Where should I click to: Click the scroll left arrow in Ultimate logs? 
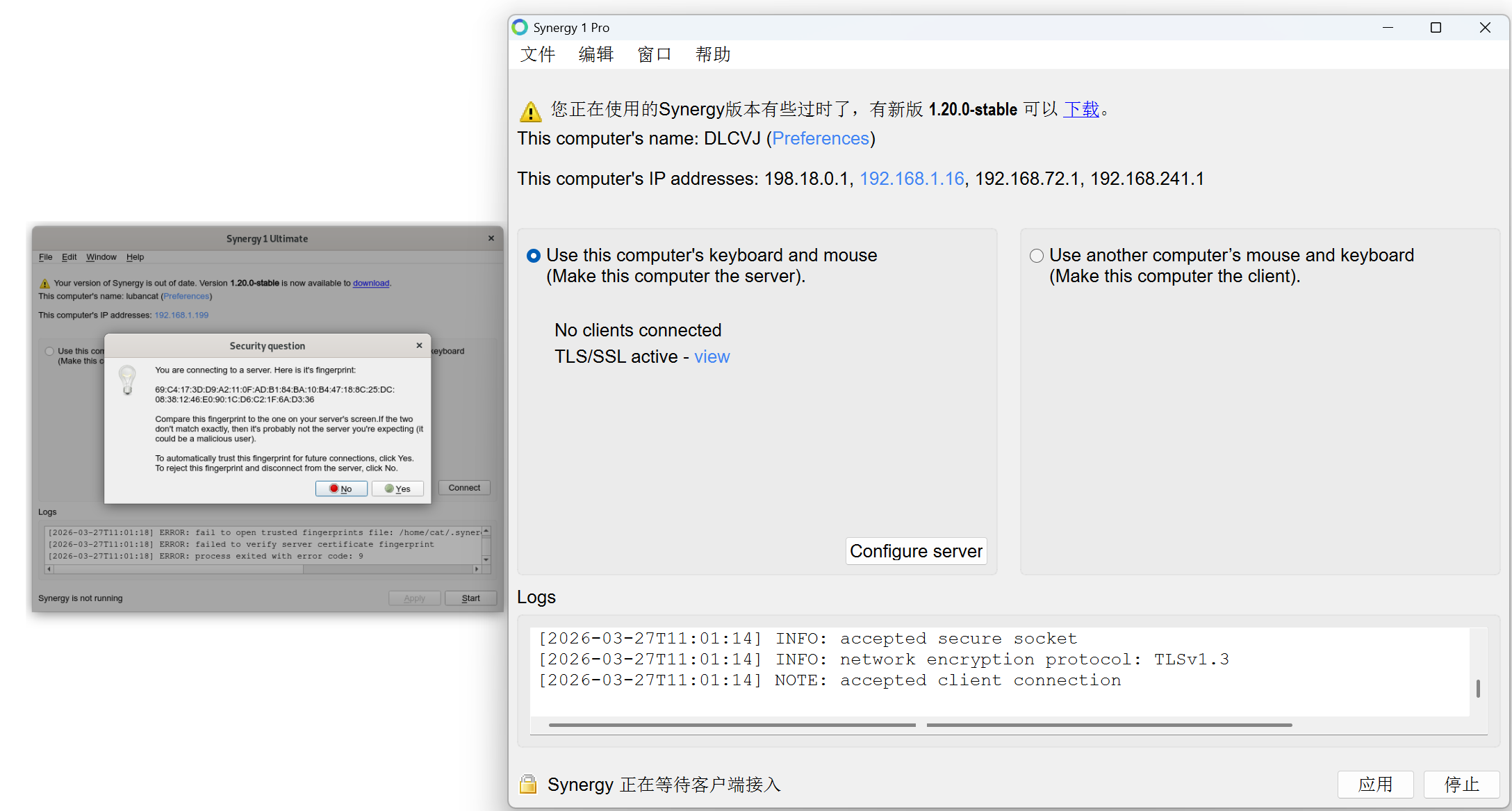49,569
